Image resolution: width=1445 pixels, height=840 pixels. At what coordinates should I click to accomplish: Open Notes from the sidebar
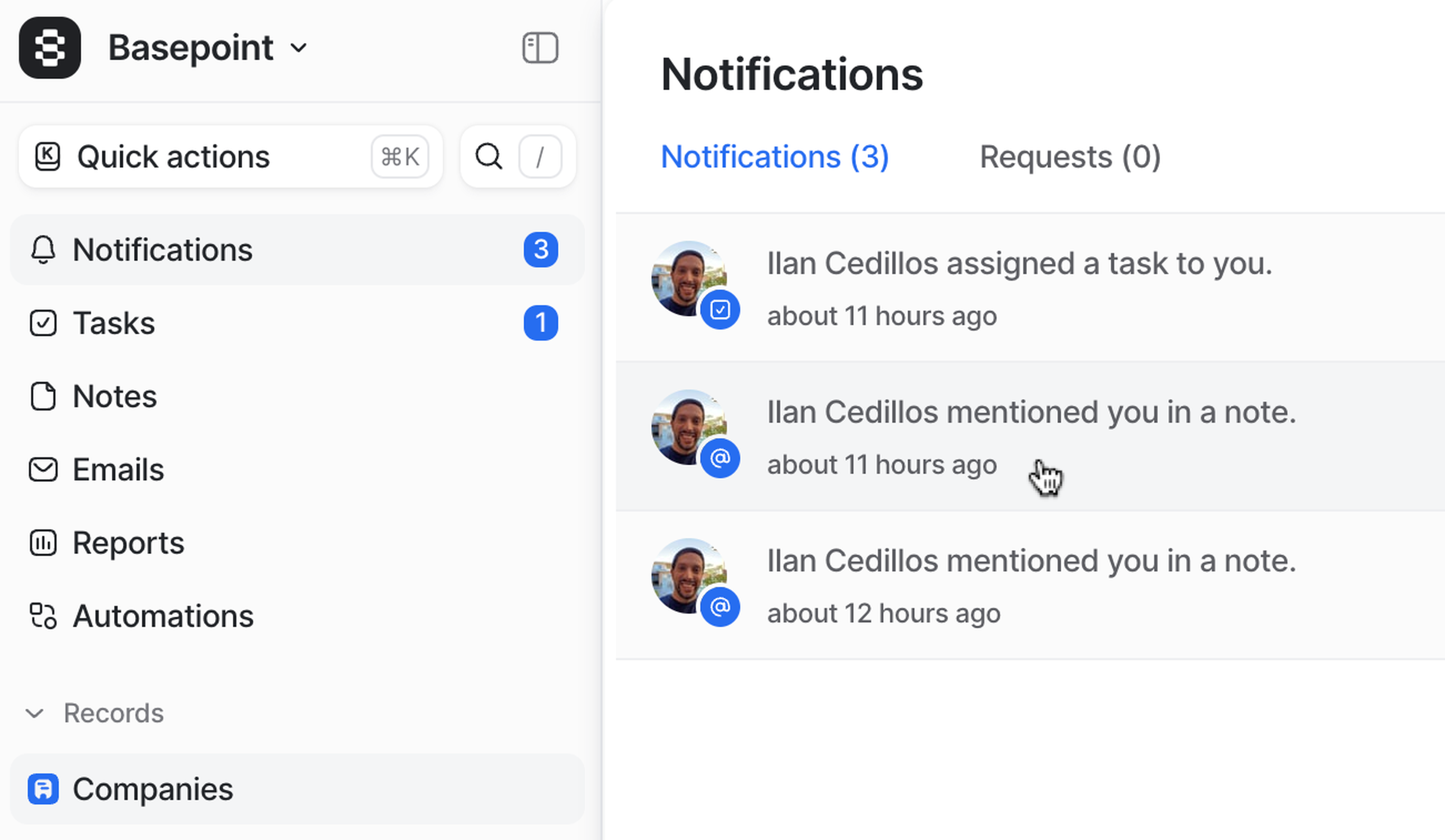click(115, 396)
